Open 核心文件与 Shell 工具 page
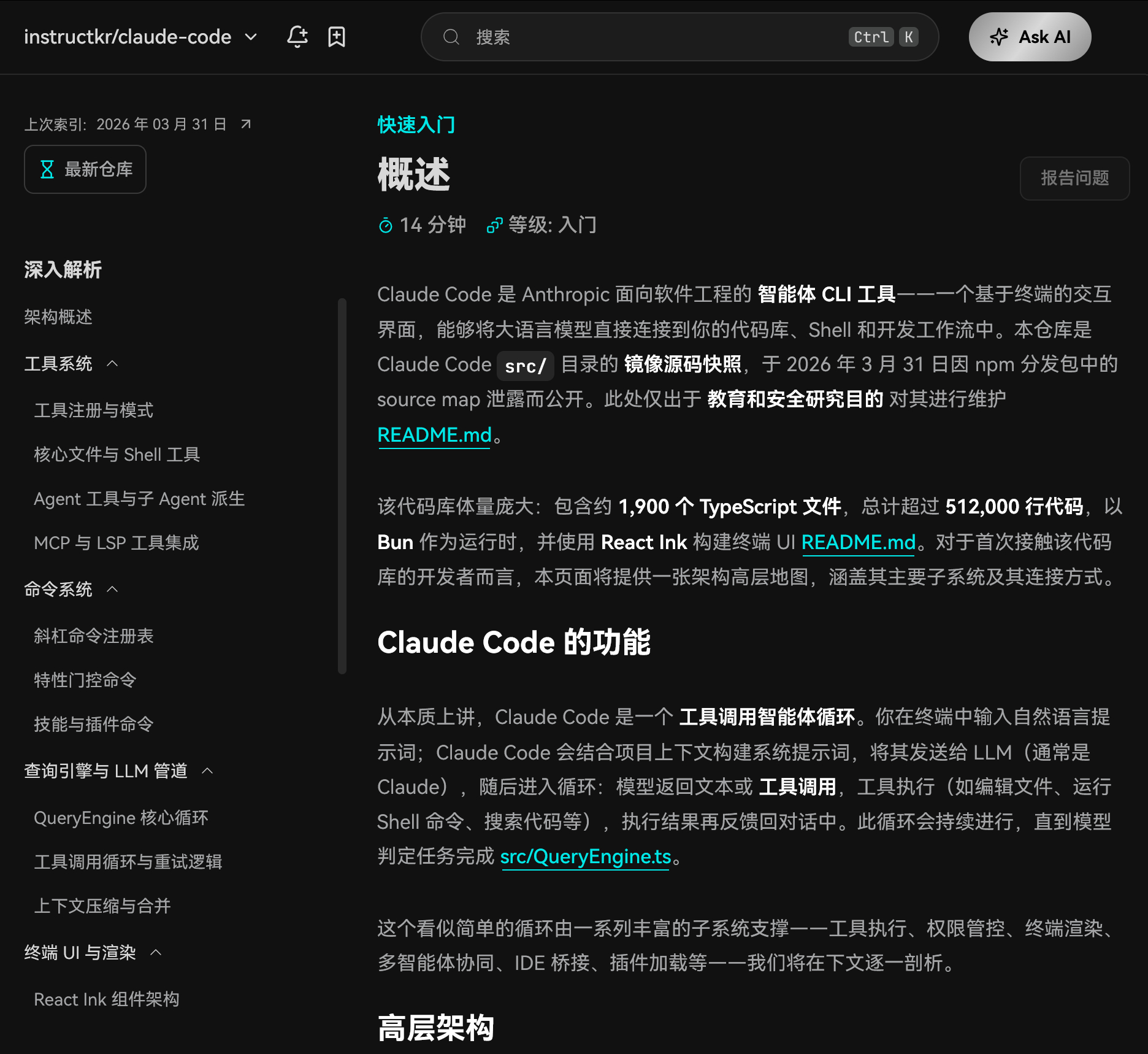The image size is (1148, 1054). pos(117,455)
